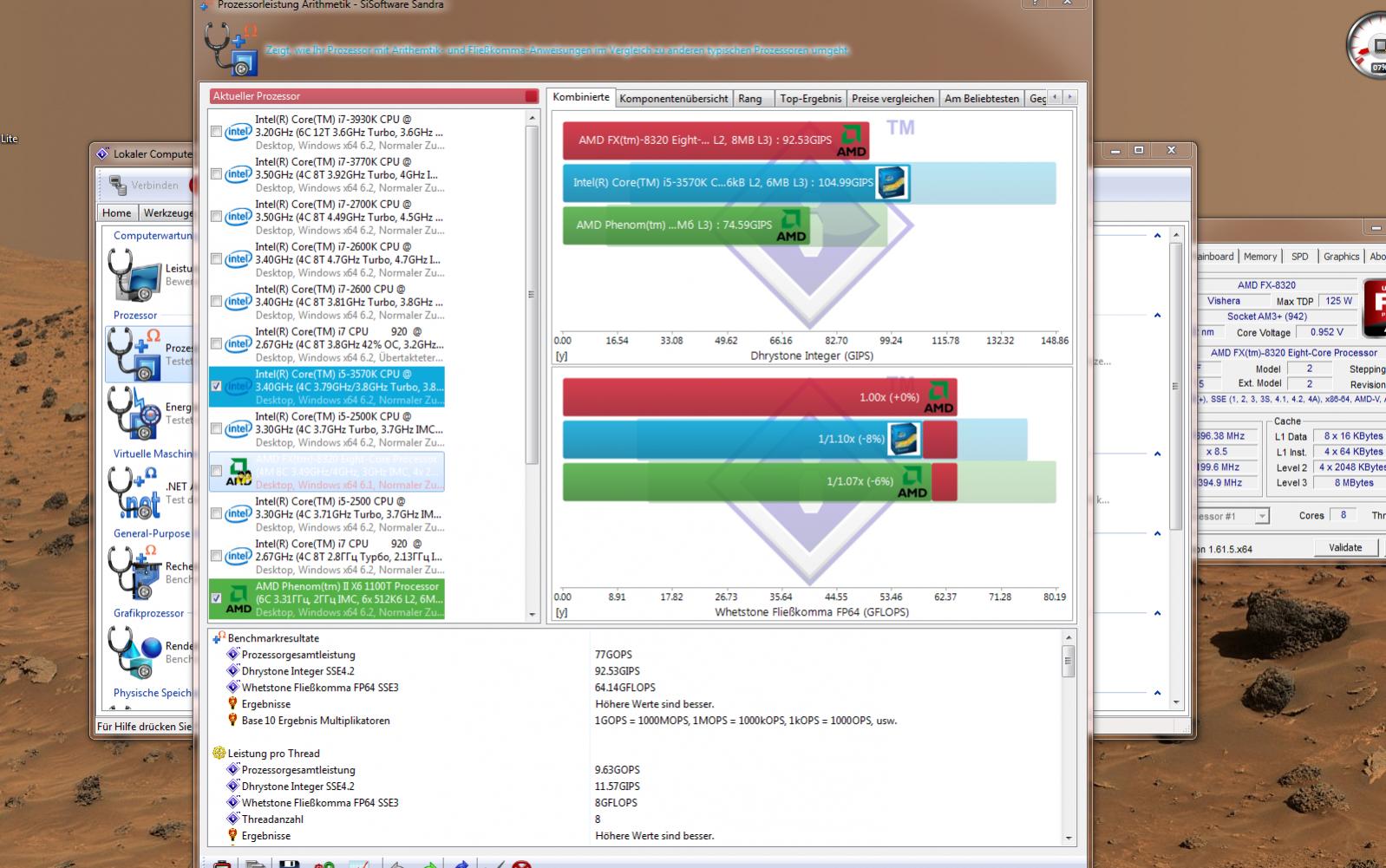This screenshot has width=1386, height=868.
Task: Click the red cancel icon in the bottom toolbar
Action: coord(520,864)
